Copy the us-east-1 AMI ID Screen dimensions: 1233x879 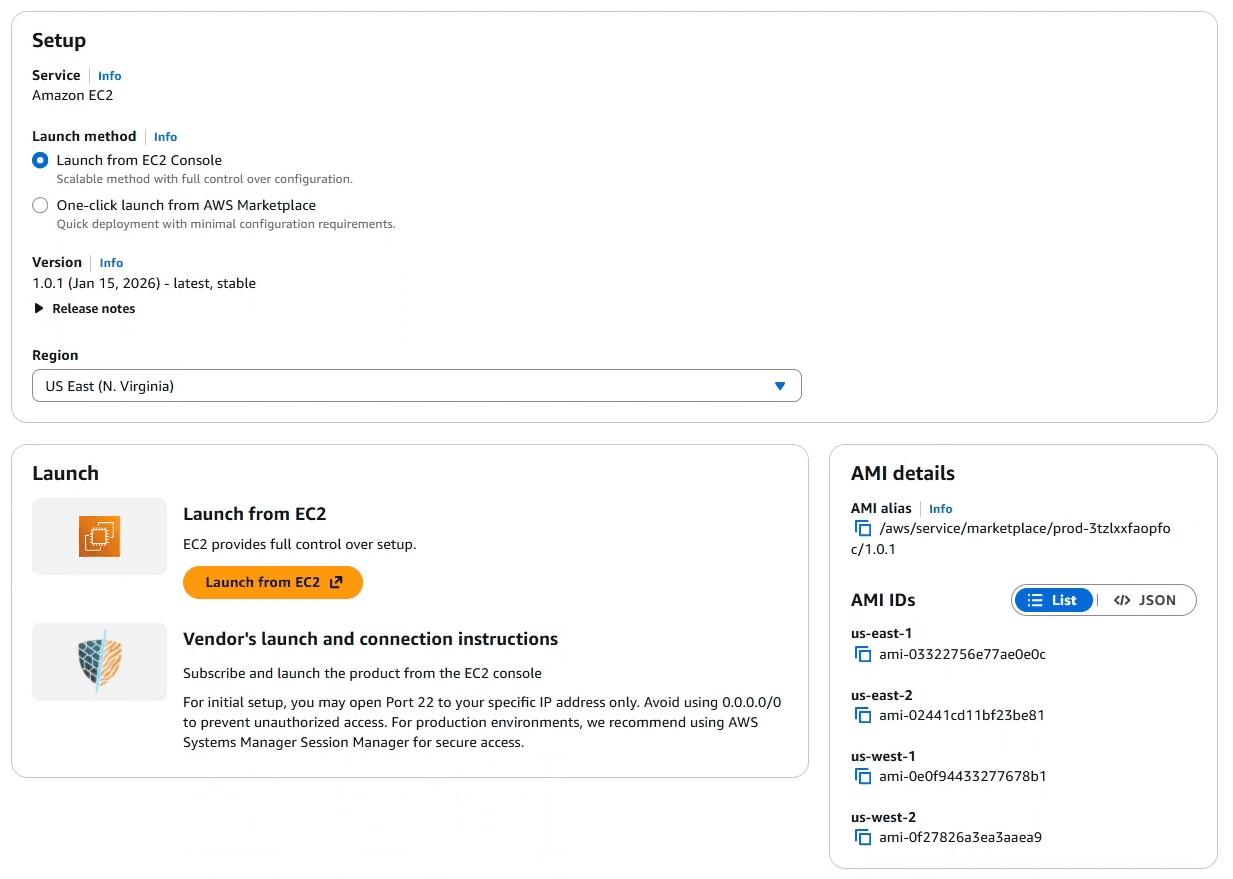click(862, 654)
